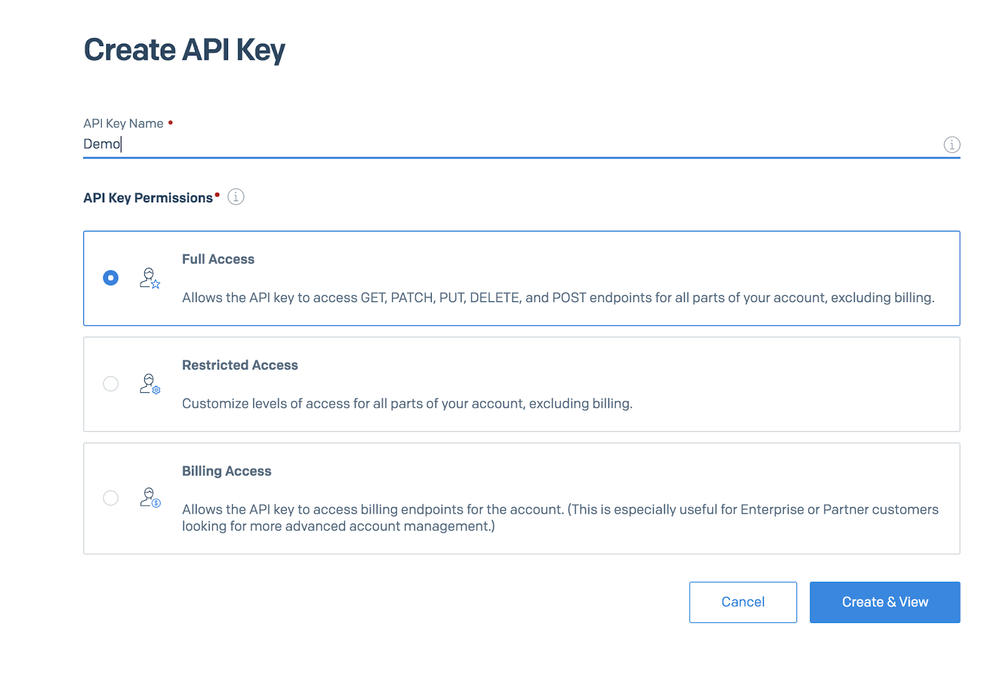
Task: Select the Full Access radio button
Action: click(x=110, y=278)
